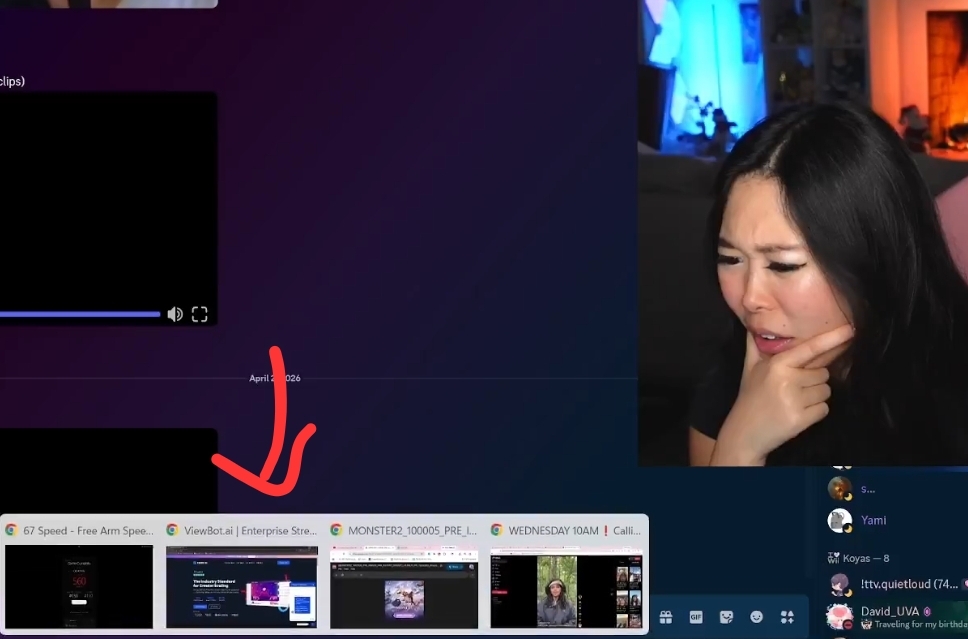Image resolution: width=968 pixels, height=639 pixels.
Task: Switch to WEDNESDAY 10AM Chrome window preview
Action: click(x=566, y=587)
